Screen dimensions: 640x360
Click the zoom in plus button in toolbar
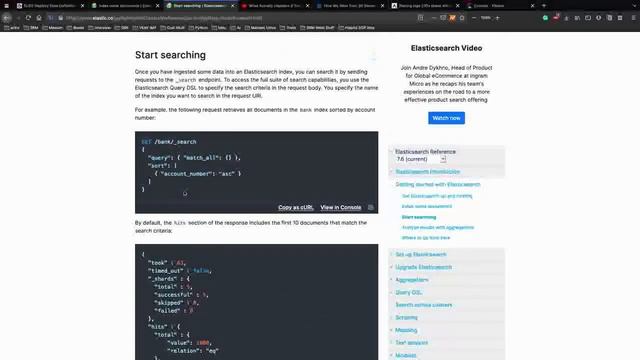[x=497, y=18]
